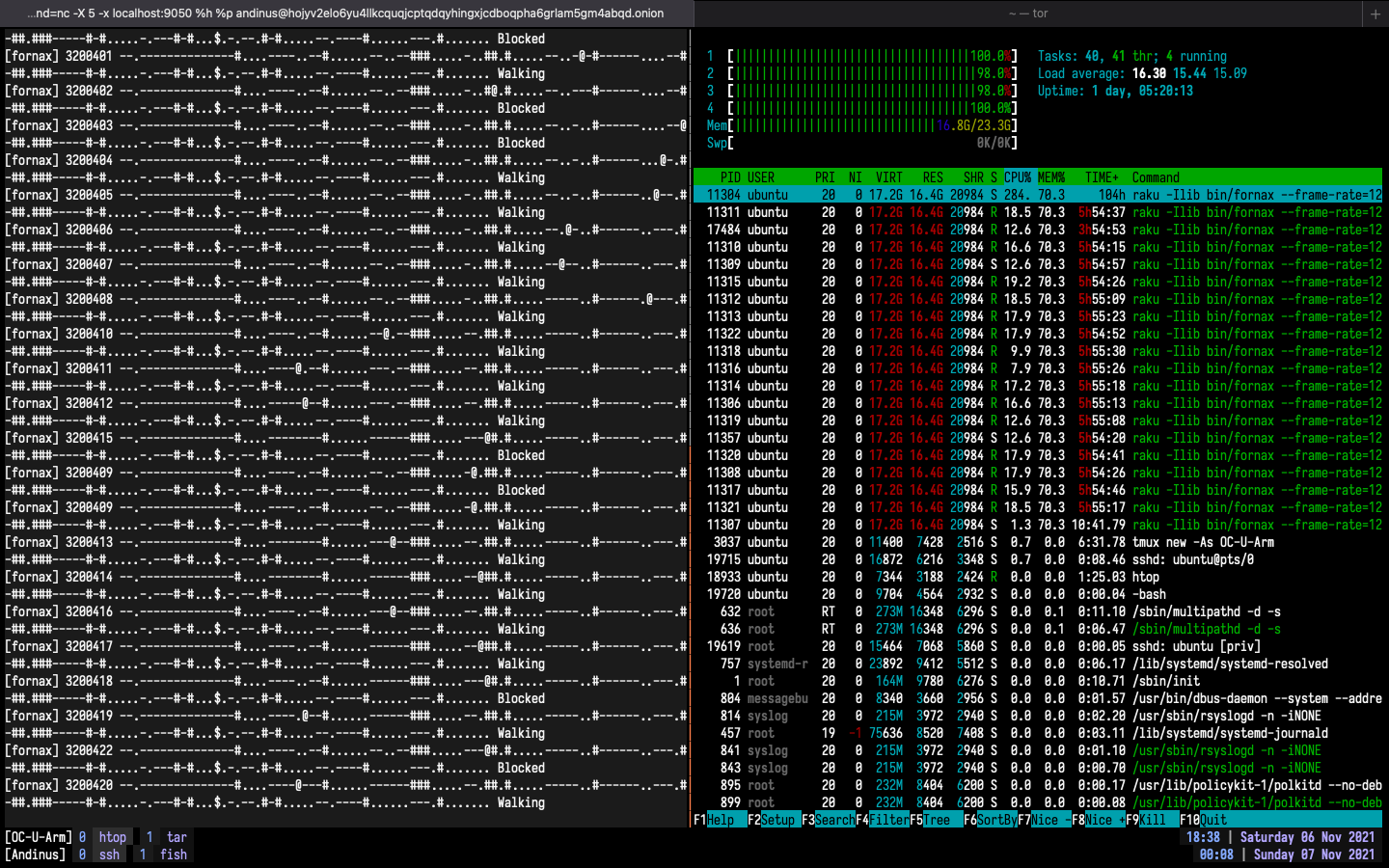Select process row PID 11357

pos(1038,438)
